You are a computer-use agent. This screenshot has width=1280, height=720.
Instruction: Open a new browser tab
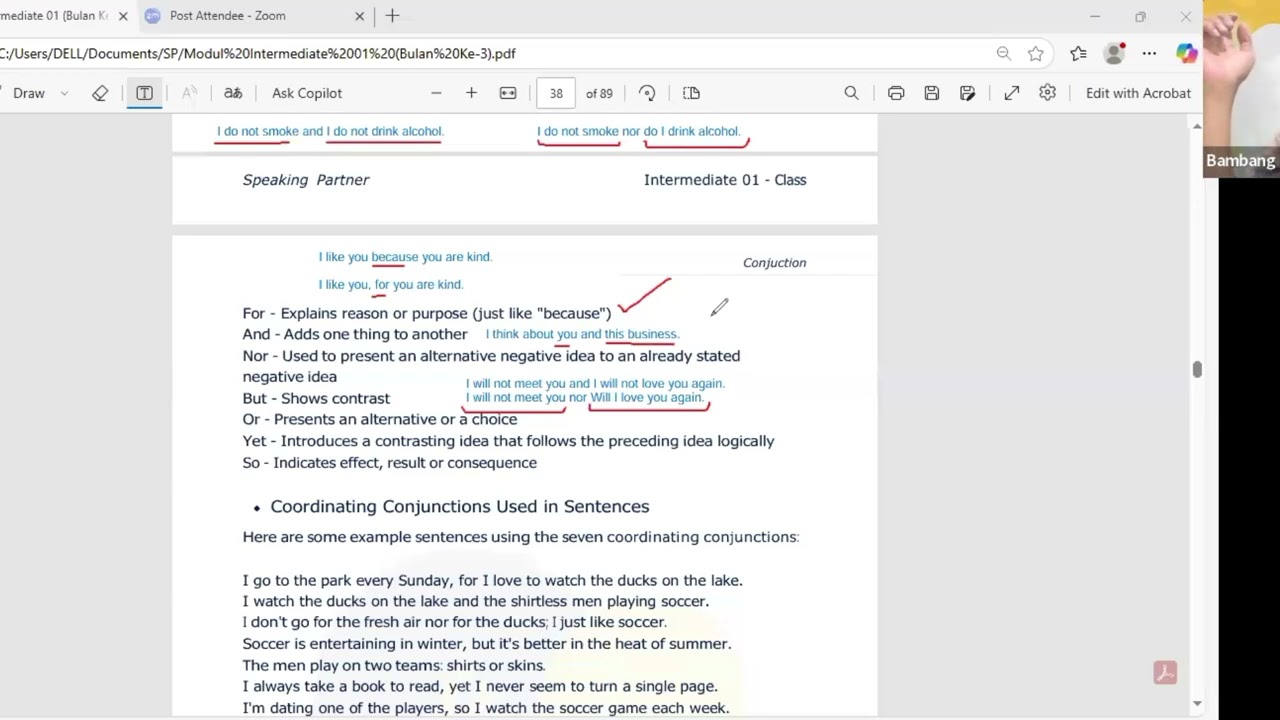point(392,16)
